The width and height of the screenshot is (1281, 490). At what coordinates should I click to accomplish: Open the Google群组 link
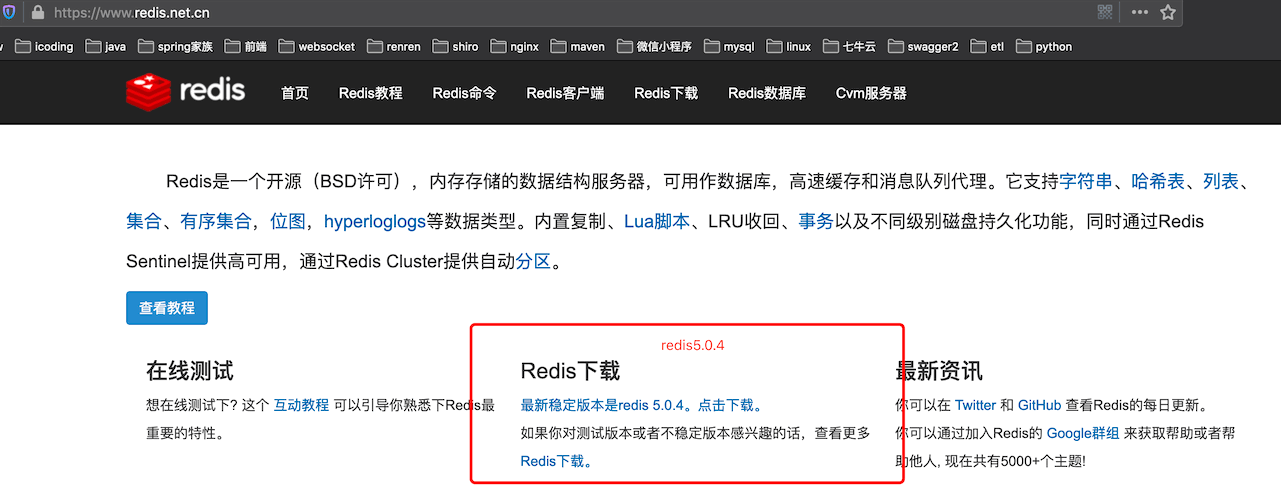pos(1083,433)
